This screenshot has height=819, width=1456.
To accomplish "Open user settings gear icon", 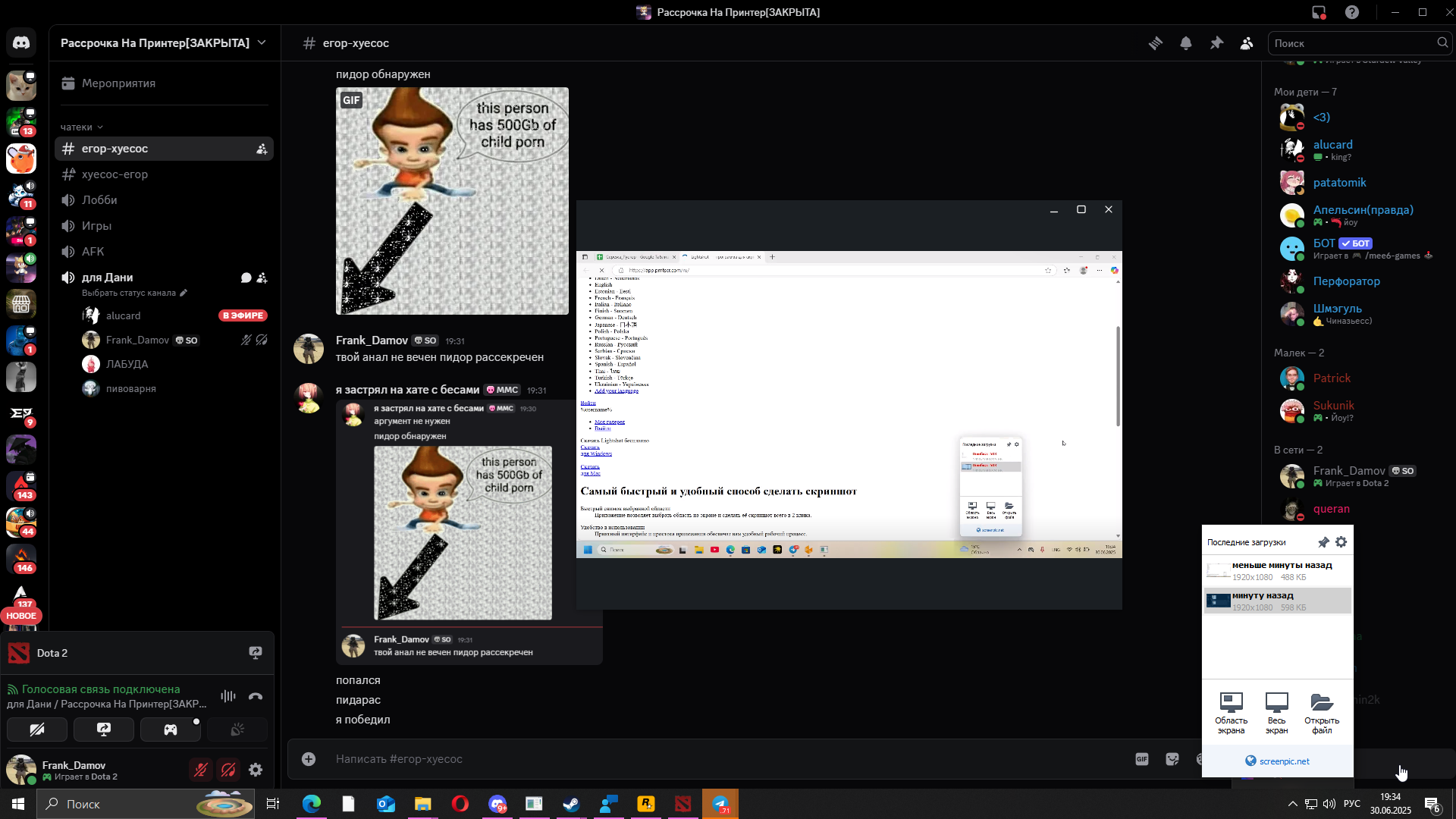I will (x=256, y=770).
